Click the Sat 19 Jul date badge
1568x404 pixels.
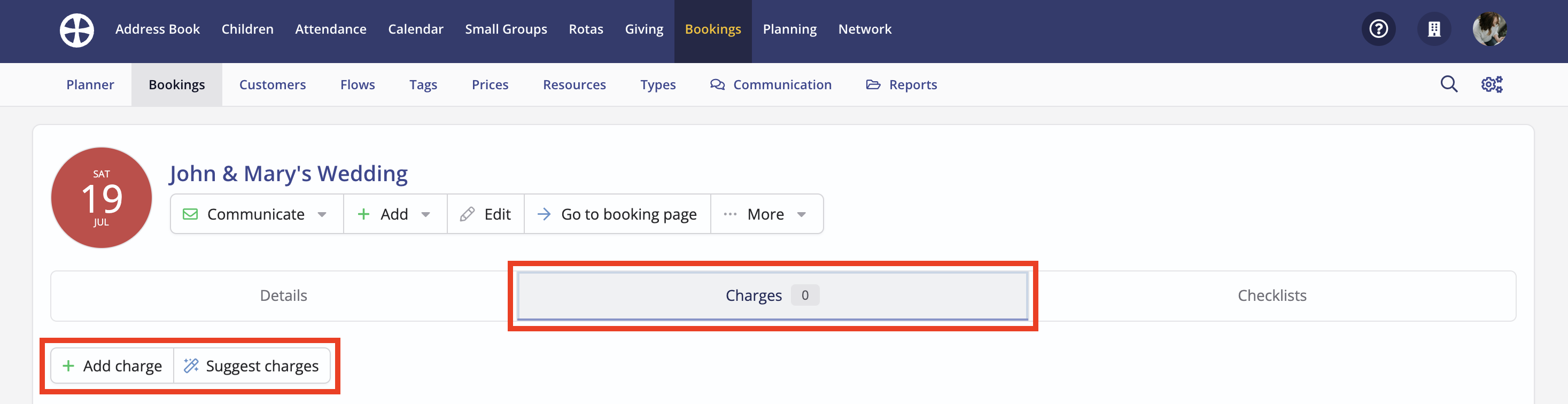(x=101, y=198)
